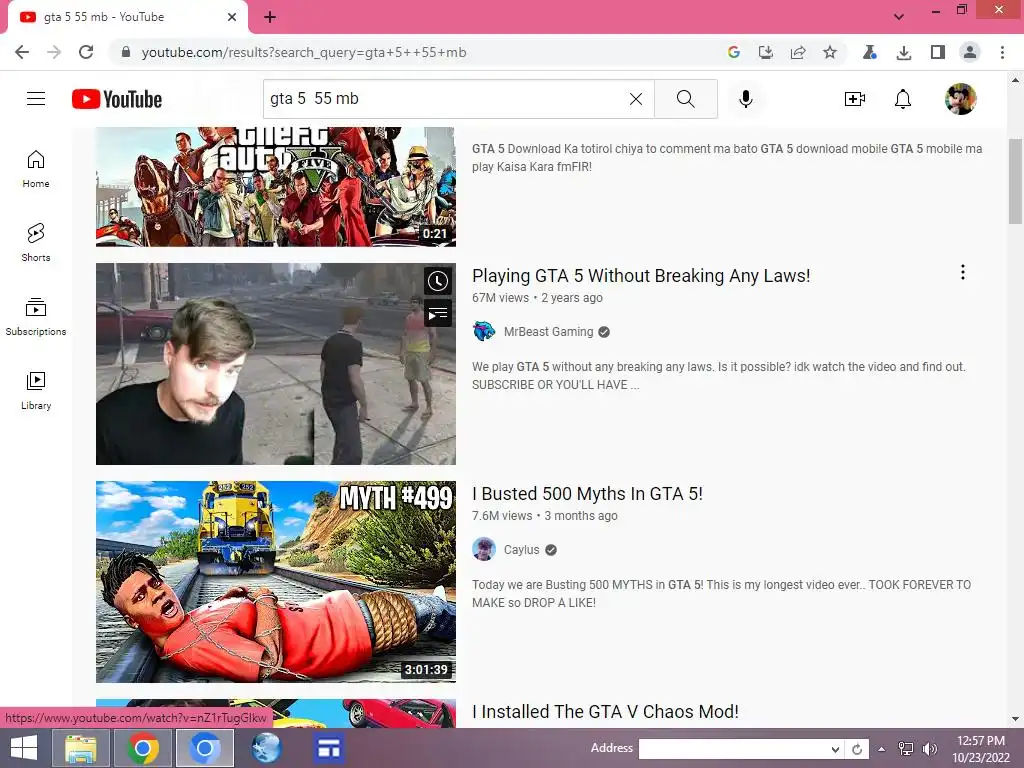Screen dimensions: 1024x768
Task: Visit MrBeast Gaming channel name
Action: (x=548, y=332)
